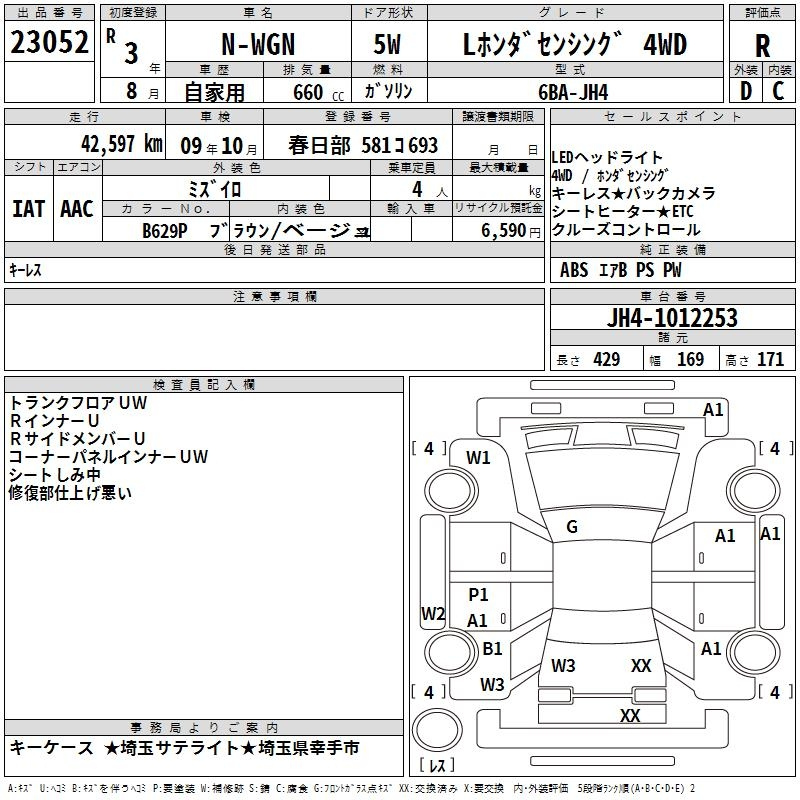Screen dimensions: 800x800
Task: Click chassis number JH4-1012253
Action: coord(672,318)
